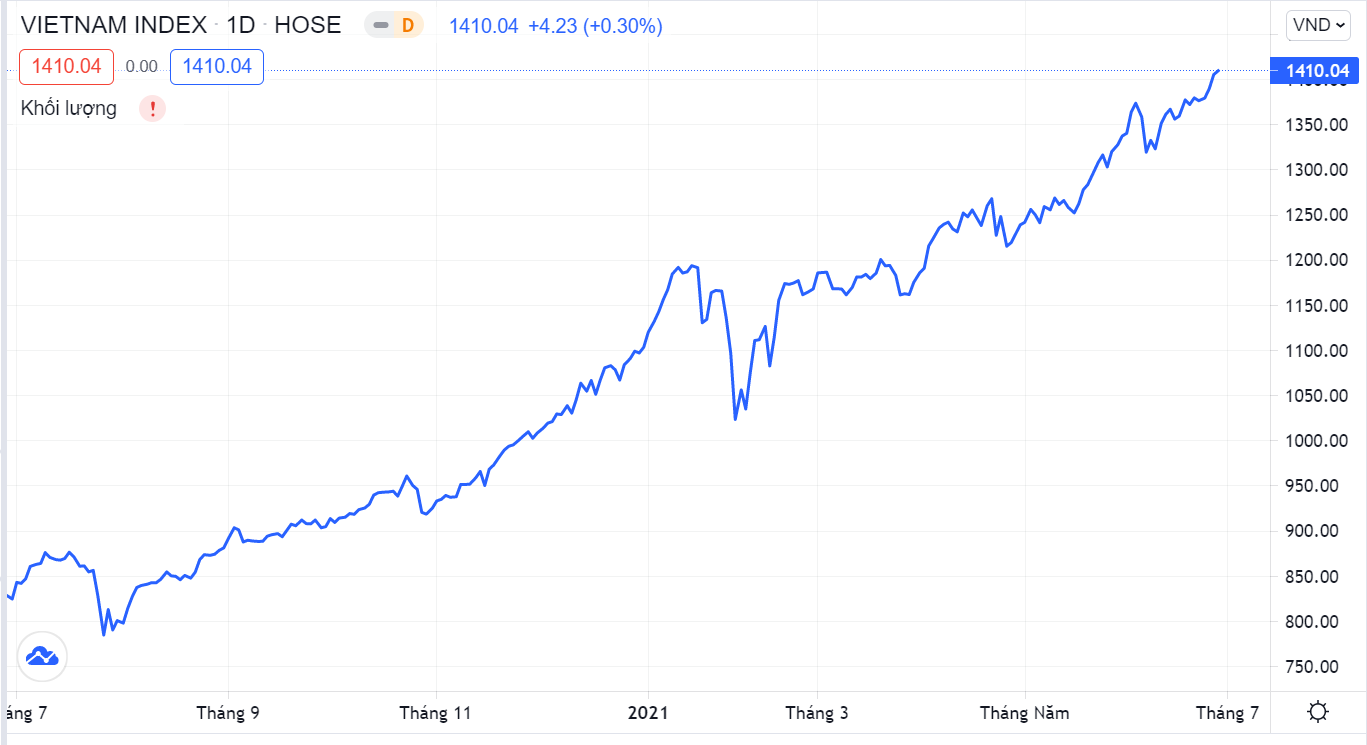Image resolution: width=1367 pixels, height=745 pixels.
Task: Click the red 1410.04 sell price box
Action: [x=67, y=67]
